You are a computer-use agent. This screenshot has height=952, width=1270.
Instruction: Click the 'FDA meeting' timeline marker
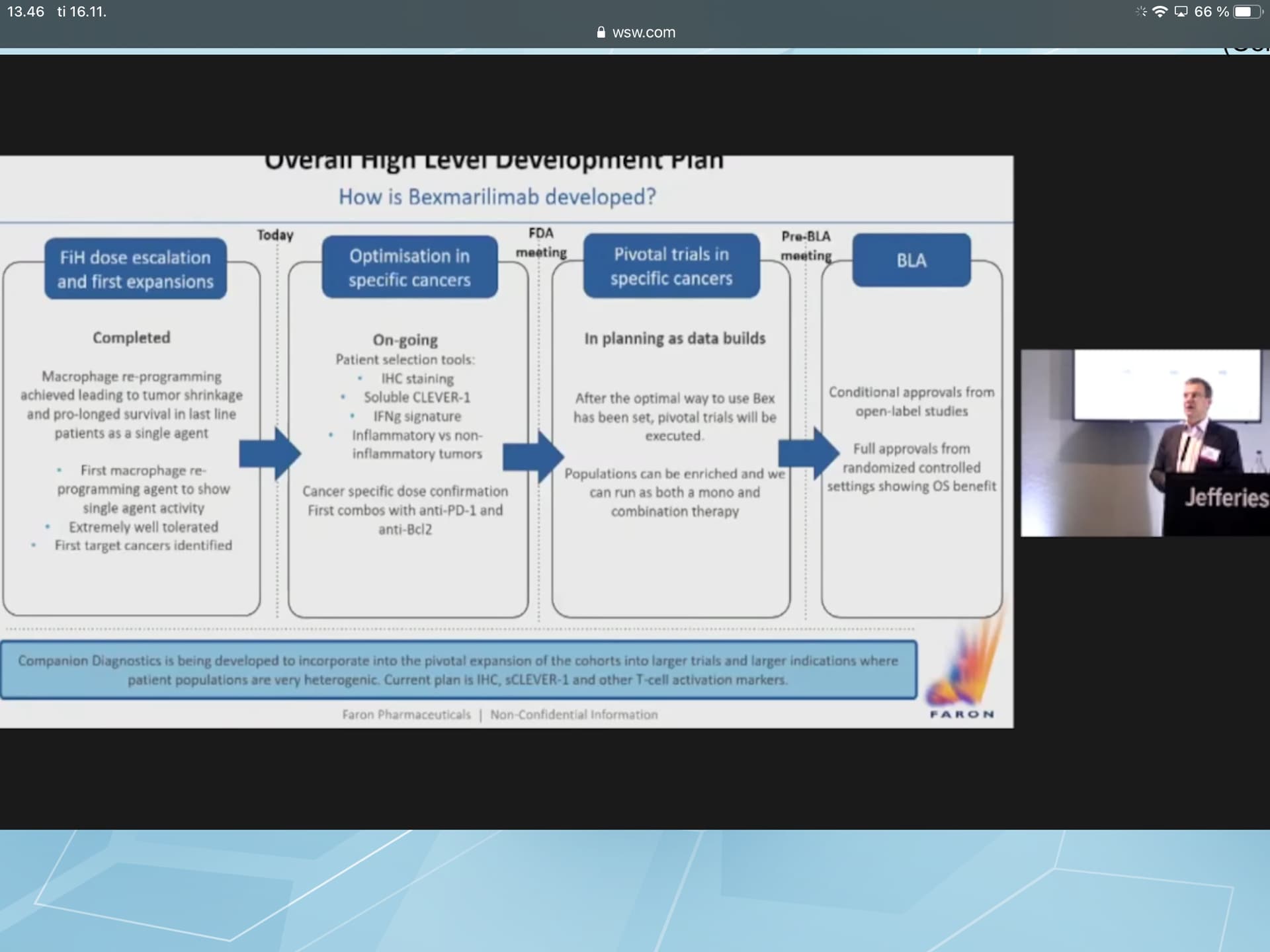(541, 243)
